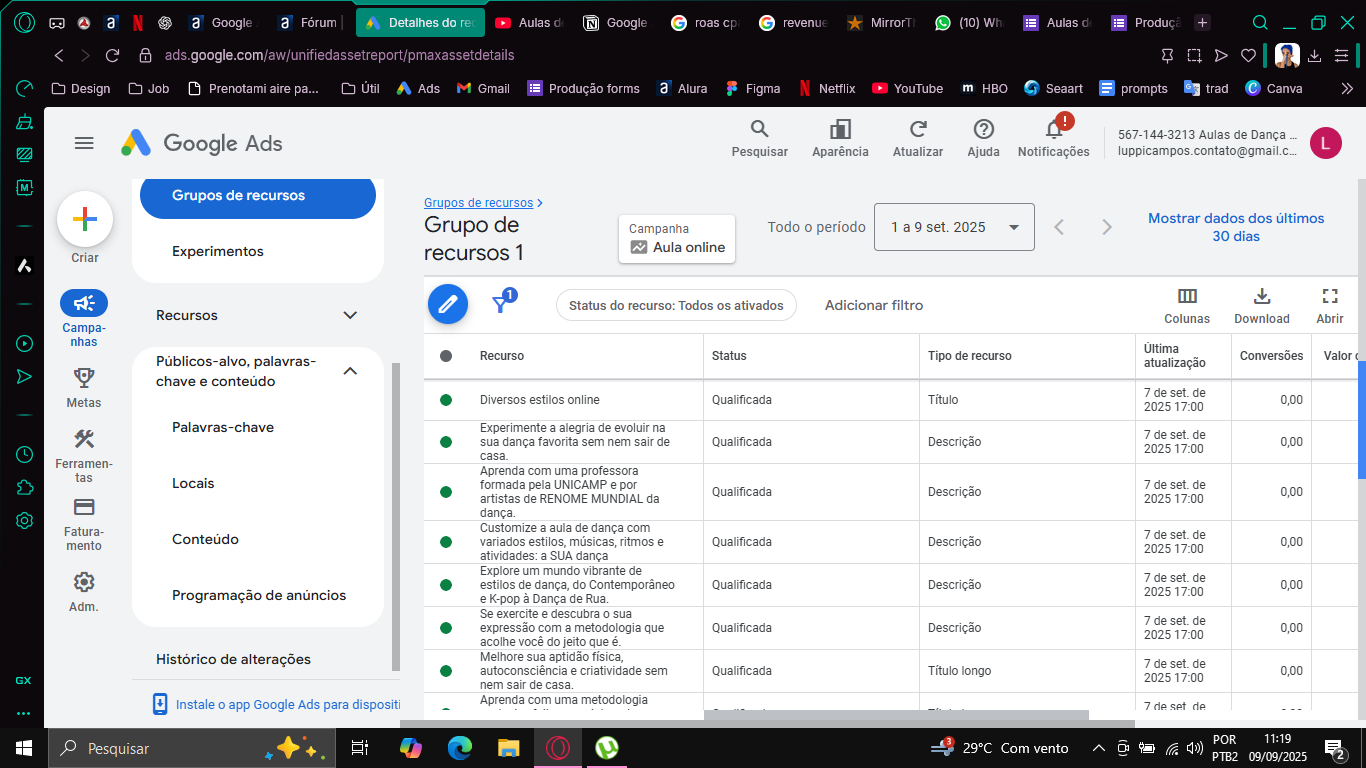Click the Criar plus button

85,219
